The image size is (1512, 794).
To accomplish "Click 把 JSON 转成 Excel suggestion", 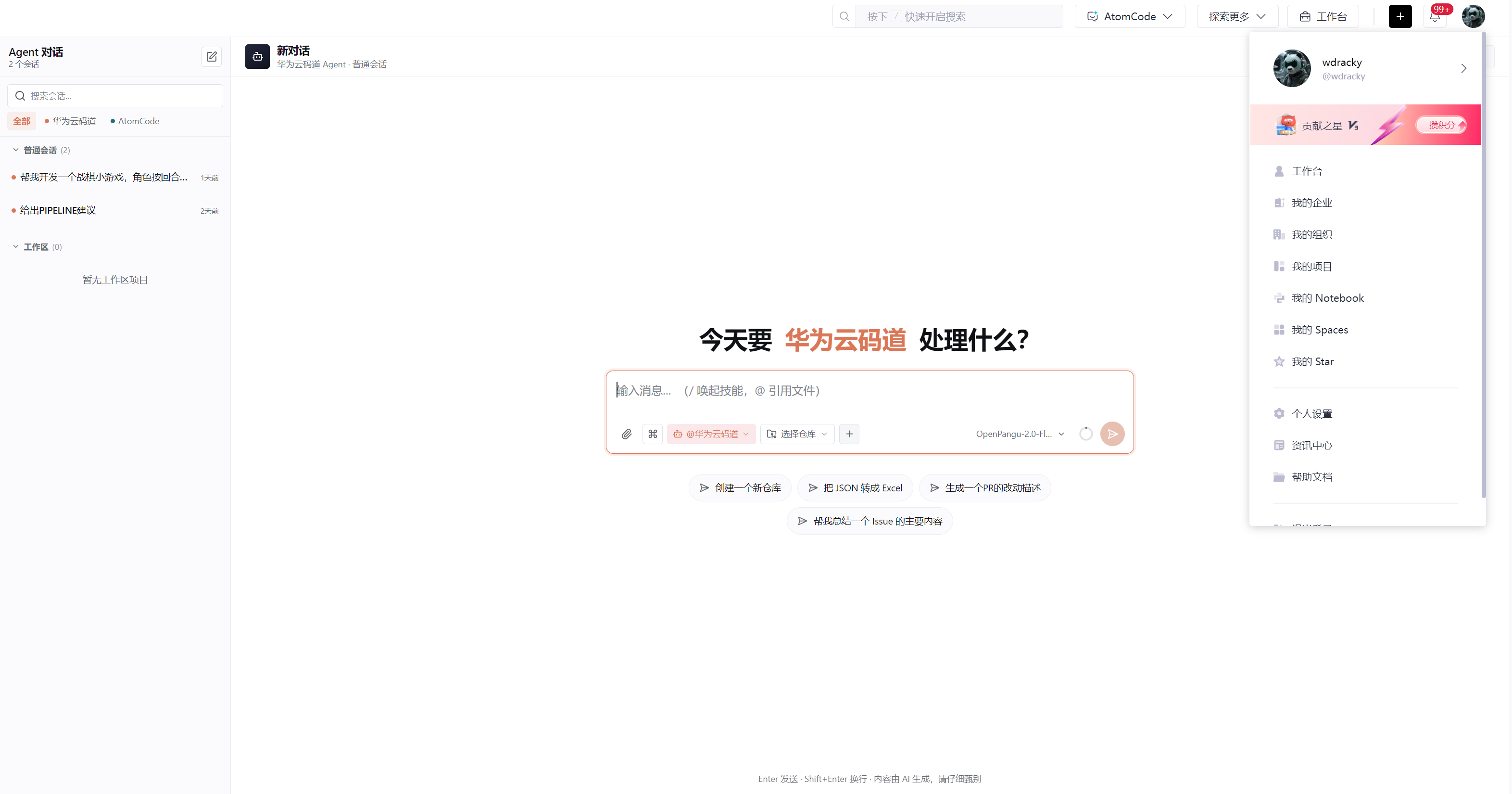I will click(x=855, y=488).
